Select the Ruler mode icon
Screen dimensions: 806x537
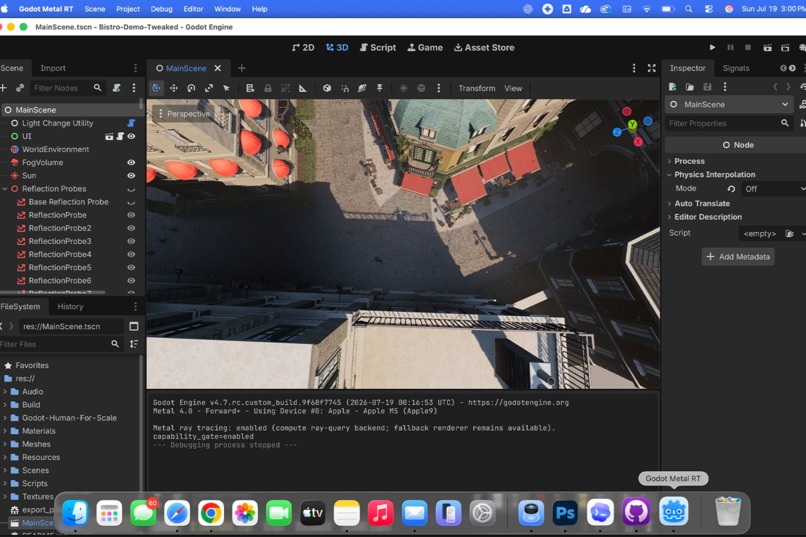coord(303,88)
